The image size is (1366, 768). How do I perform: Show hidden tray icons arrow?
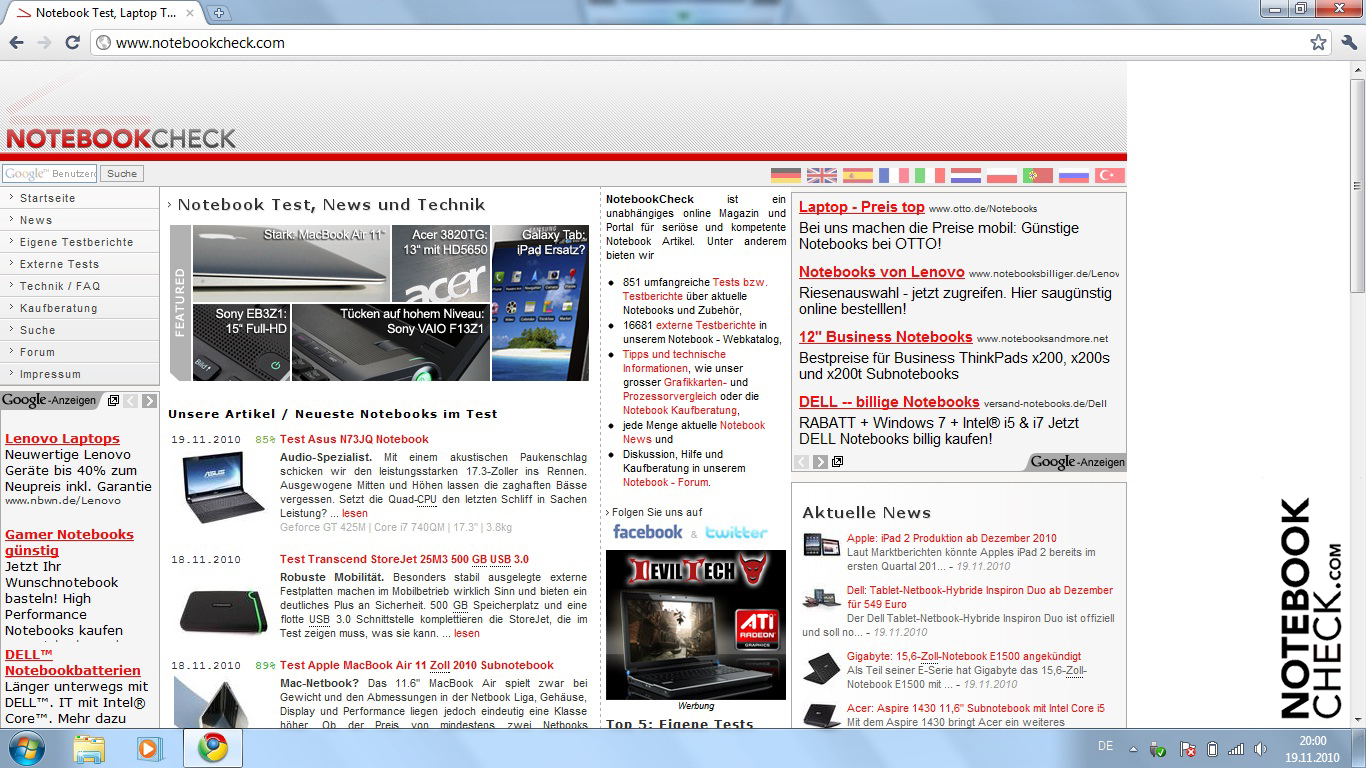pos(1133,748)
